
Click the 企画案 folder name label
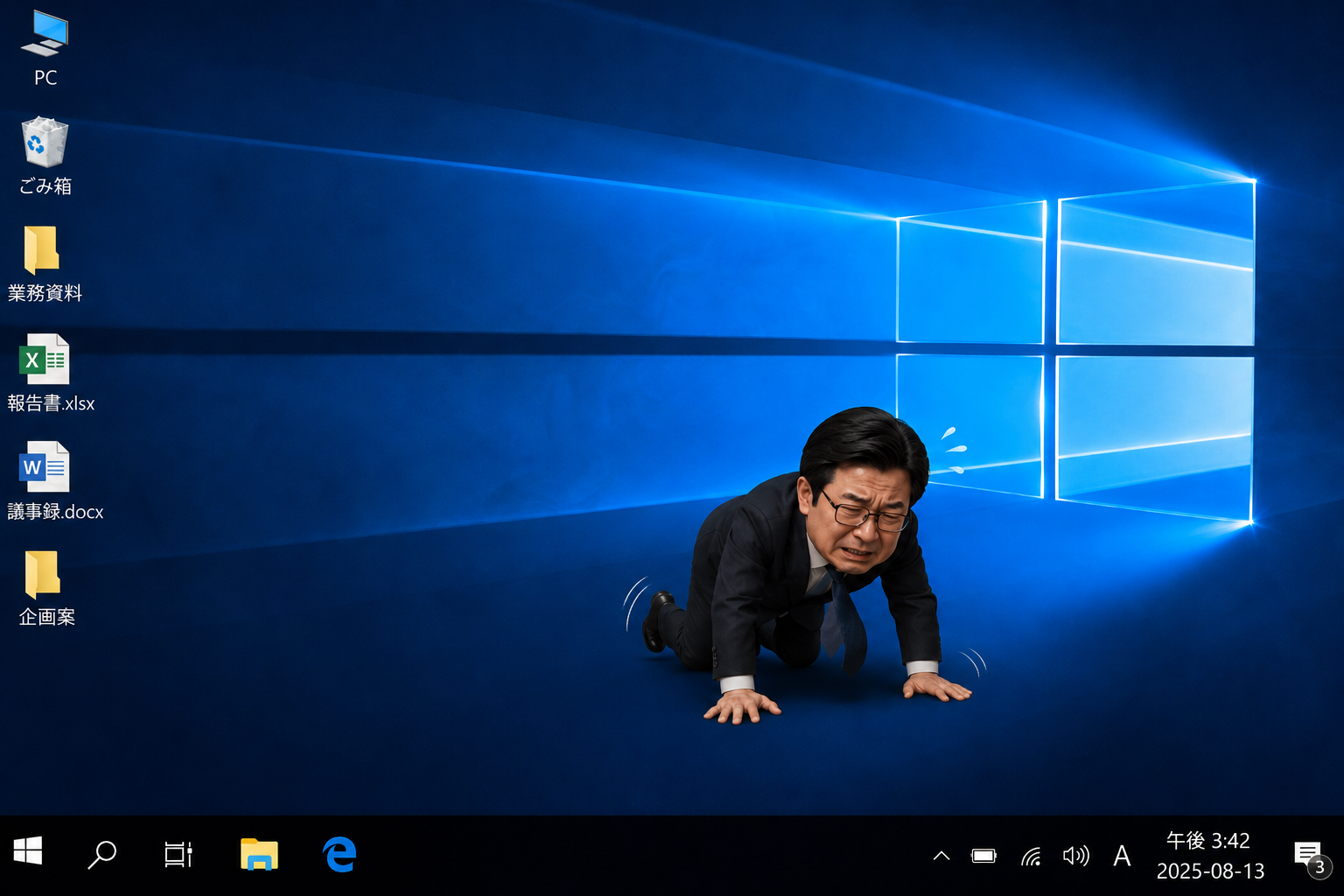coord(47,618)
